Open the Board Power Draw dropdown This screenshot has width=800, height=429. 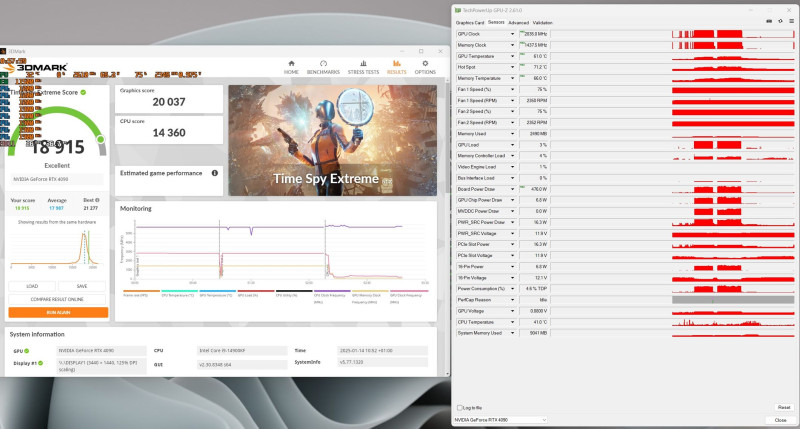(512, 189)
